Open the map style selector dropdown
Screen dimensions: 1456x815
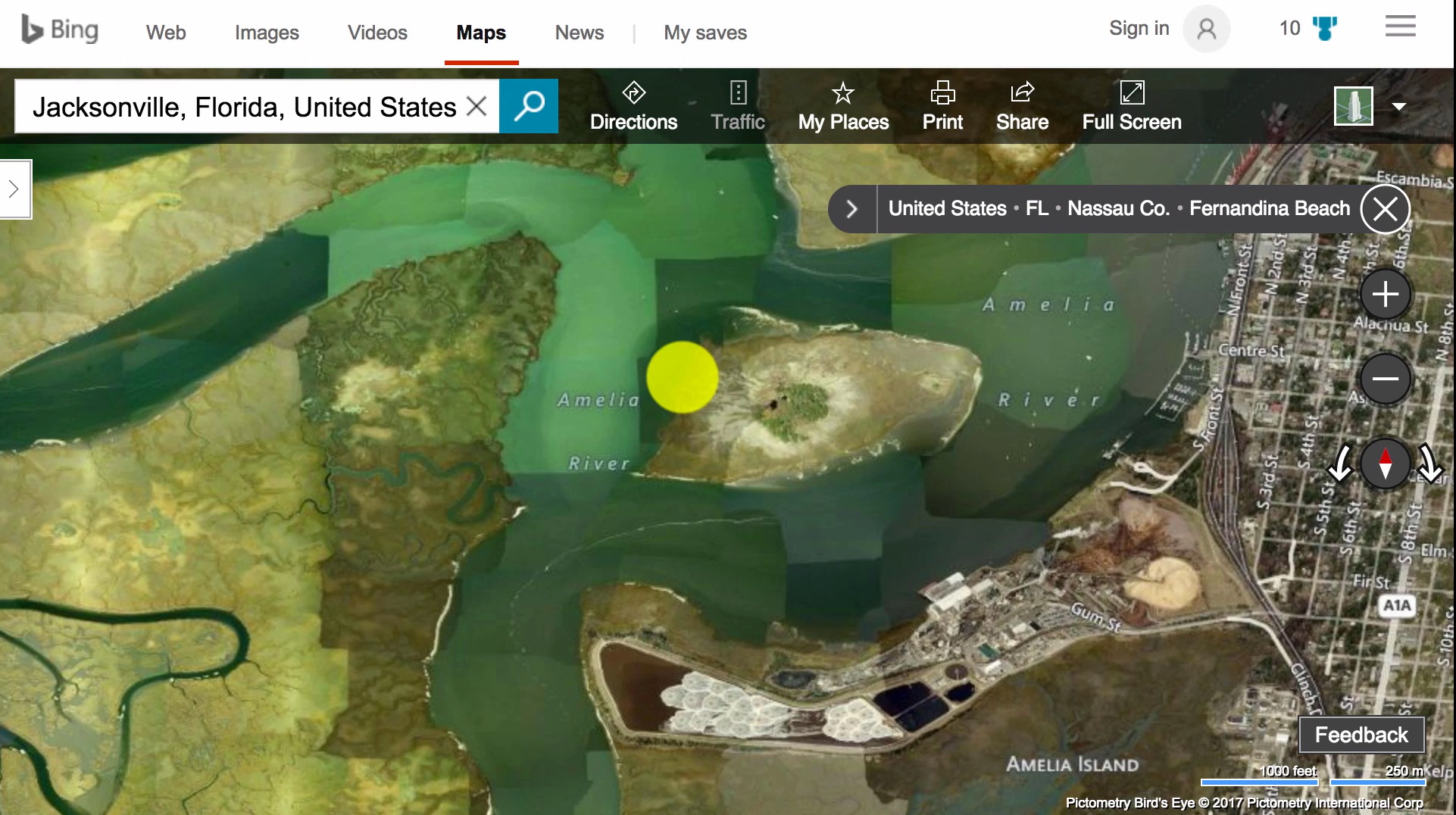click(x=1398, y=106)
